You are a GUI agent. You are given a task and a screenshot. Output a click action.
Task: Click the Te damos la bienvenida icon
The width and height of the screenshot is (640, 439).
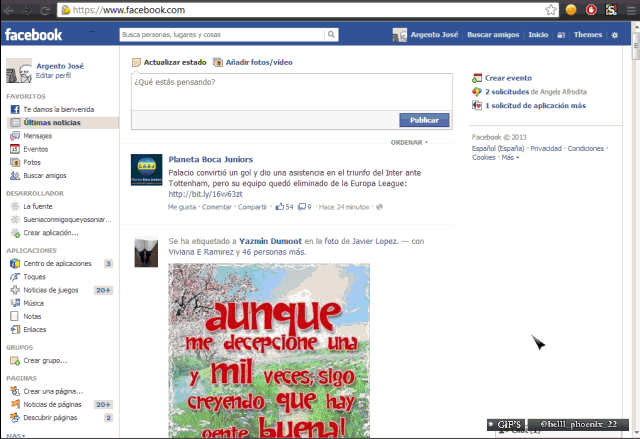tap(15, 109)
